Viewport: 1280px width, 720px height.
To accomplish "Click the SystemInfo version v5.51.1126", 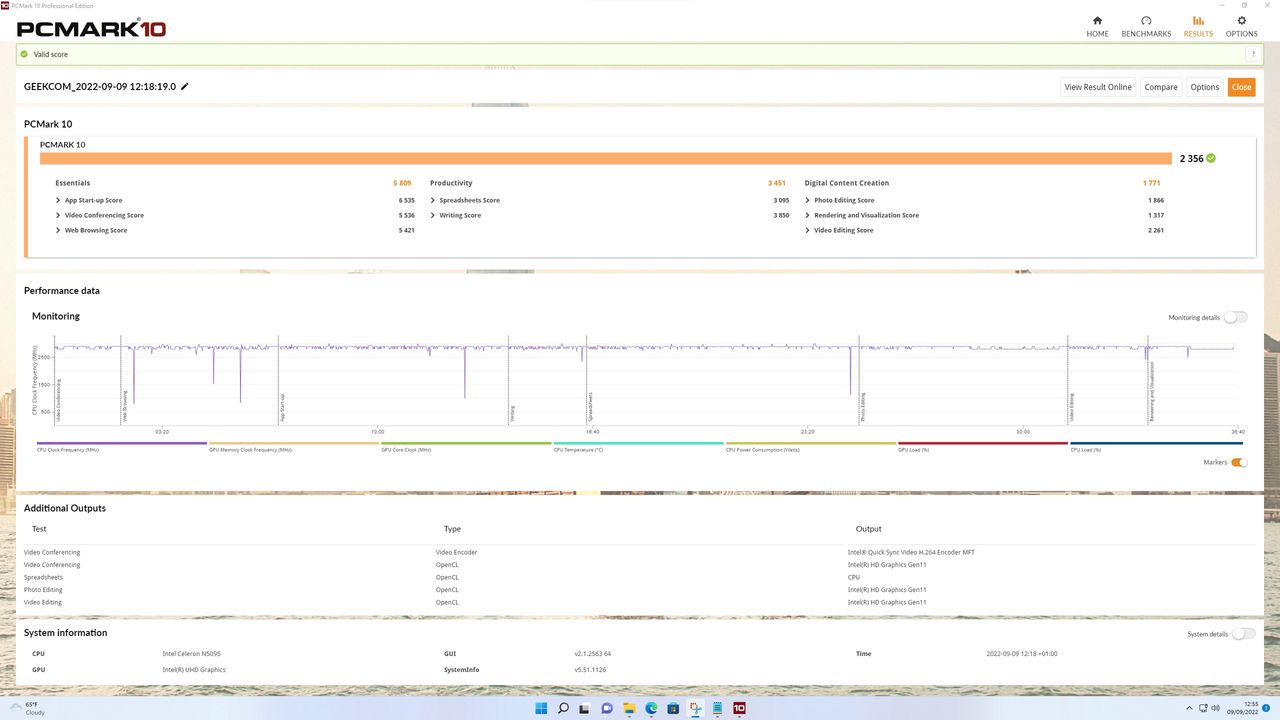I will (590, 670).
